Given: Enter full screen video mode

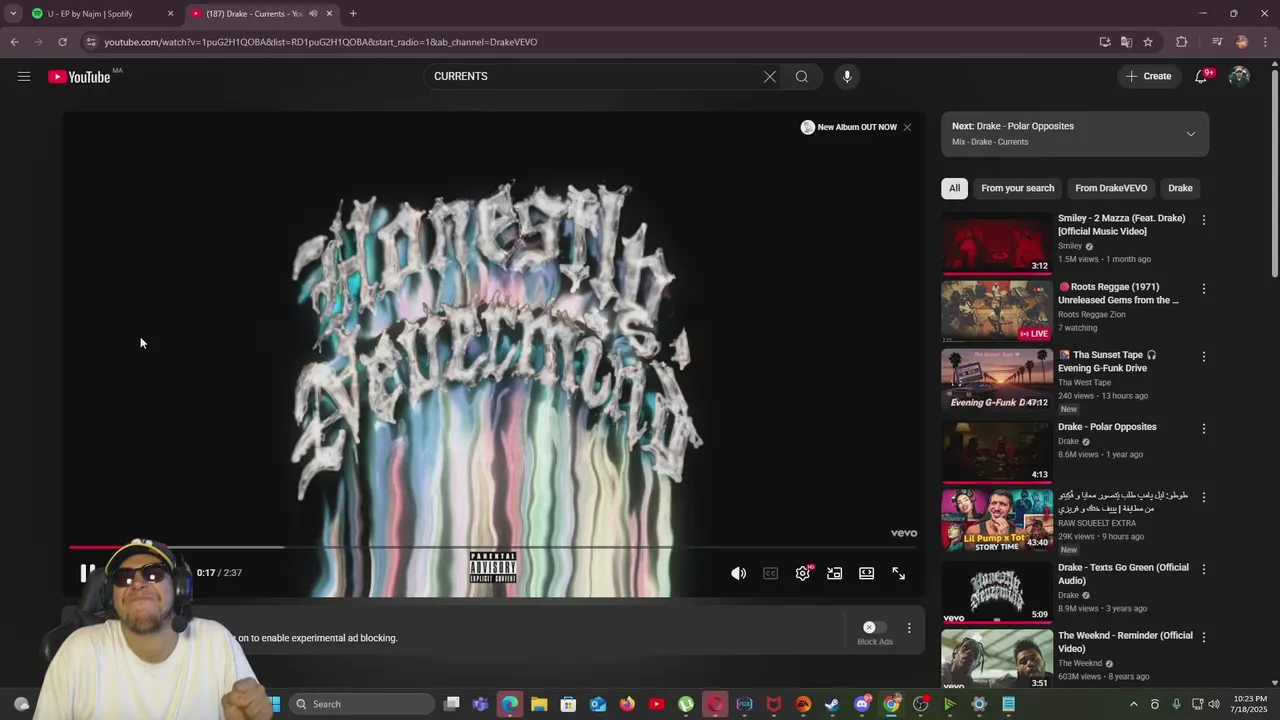Looking at the screenshot, I should click(899, 573).
